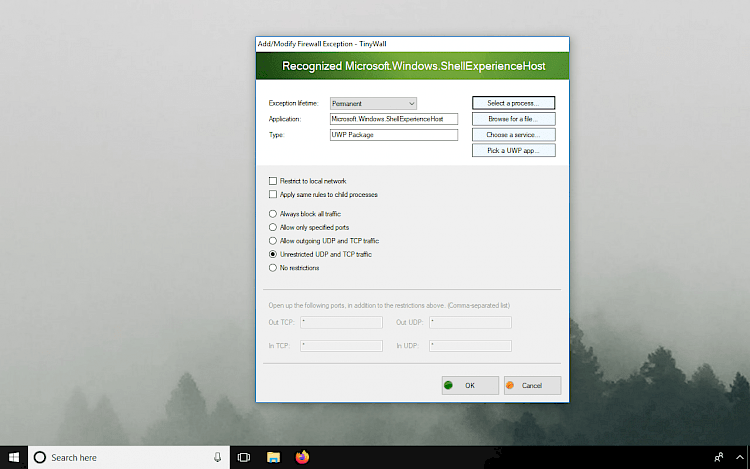The width and height of the screenshot is (750, 469).
Task: Open Task View from the taskbar
Action: click(243, 457)
